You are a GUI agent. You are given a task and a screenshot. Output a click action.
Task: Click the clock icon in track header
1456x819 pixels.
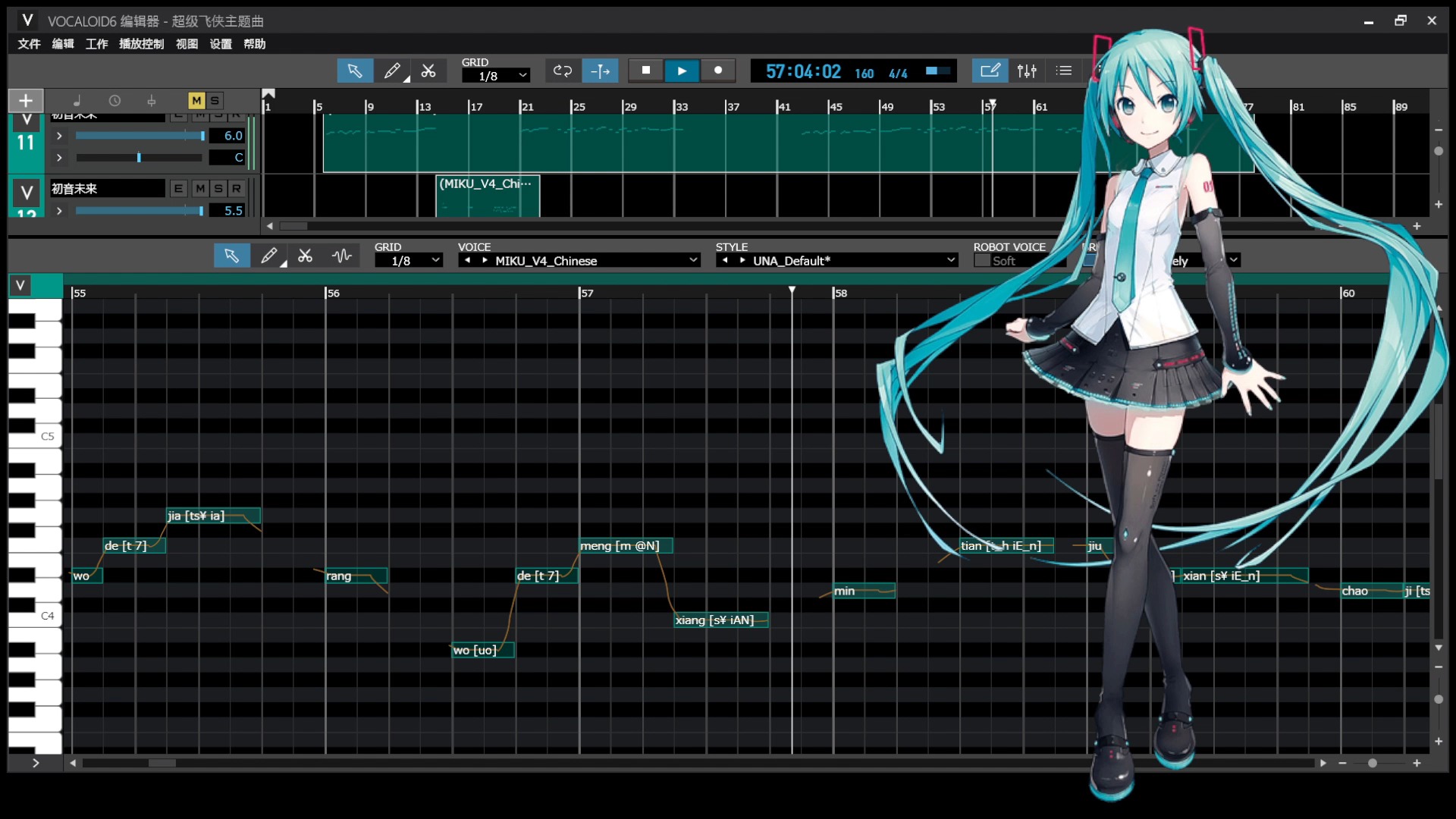click(115, 101)
